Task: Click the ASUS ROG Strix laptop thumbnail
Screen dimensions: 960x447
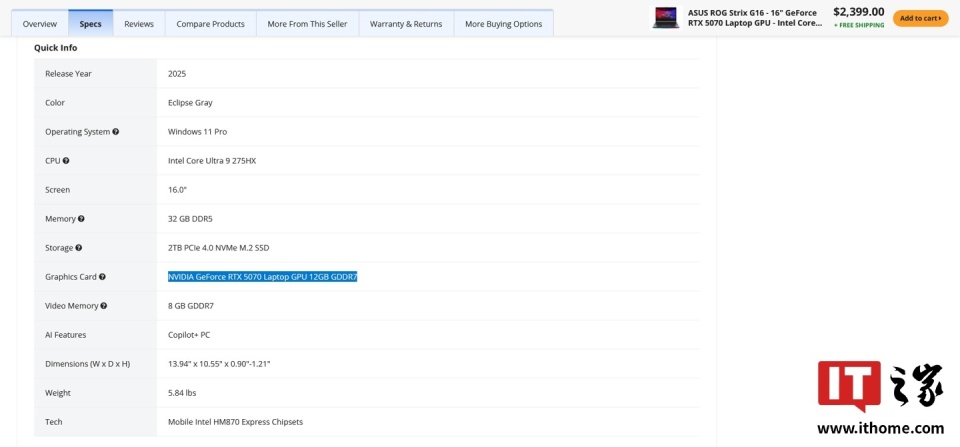Action: point(666,18)
